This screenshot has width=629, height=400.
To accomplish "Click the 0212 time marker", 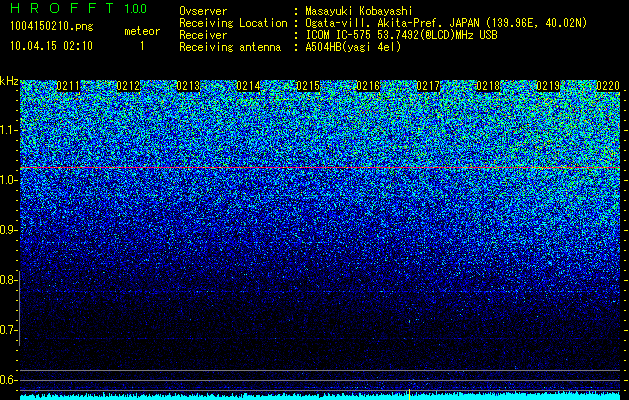I will point(128,86).
